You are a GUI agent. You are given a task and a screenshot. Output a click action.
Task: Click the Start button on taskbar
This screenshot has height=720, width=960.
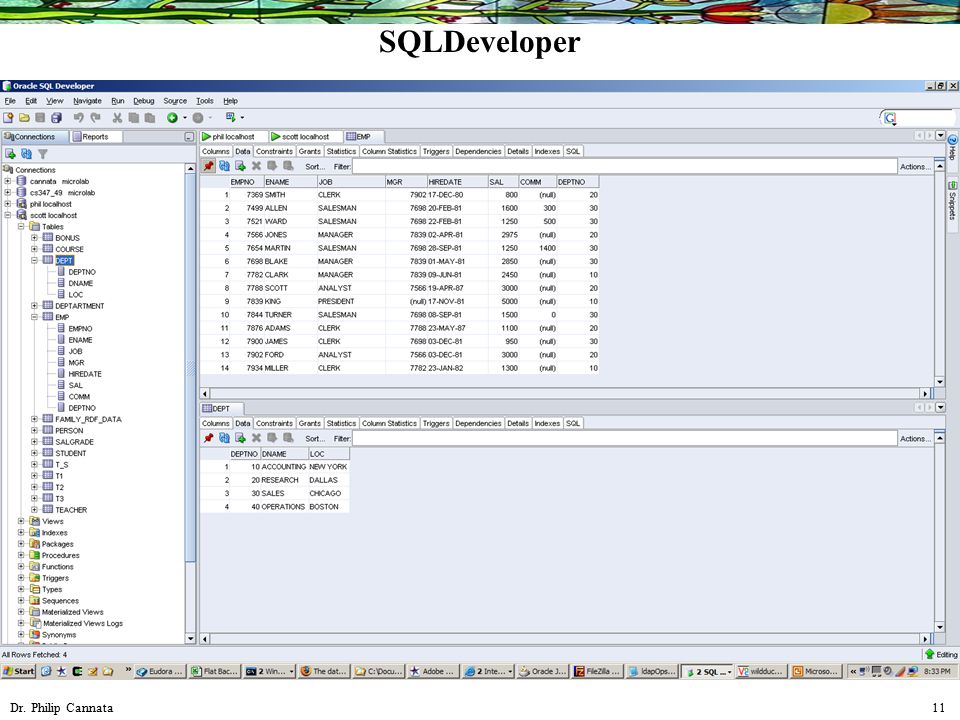[18, 671]
